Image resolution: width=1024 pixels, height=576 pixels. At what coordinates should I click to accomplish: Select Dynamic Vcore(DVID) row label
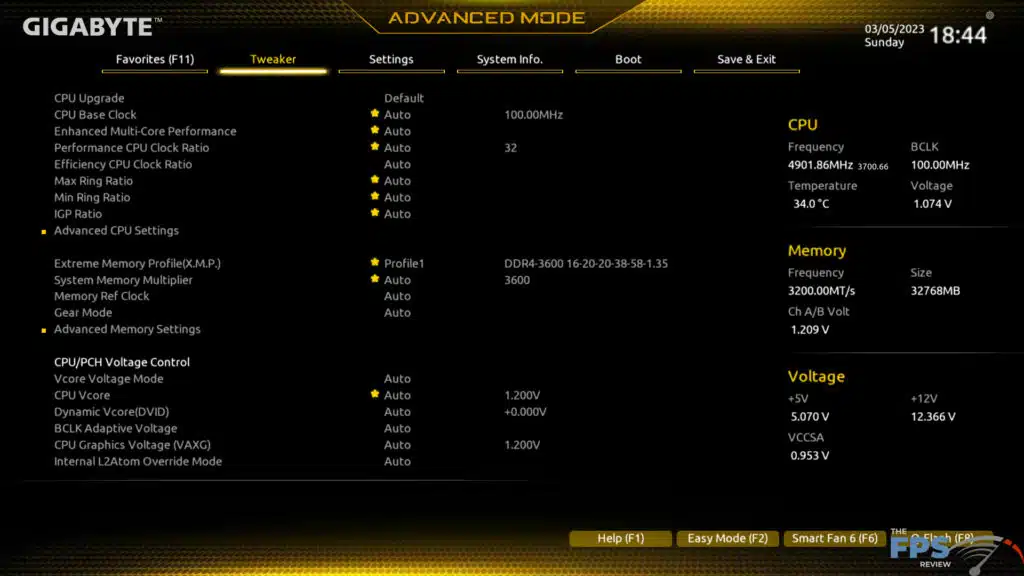[x=111, y=411]
